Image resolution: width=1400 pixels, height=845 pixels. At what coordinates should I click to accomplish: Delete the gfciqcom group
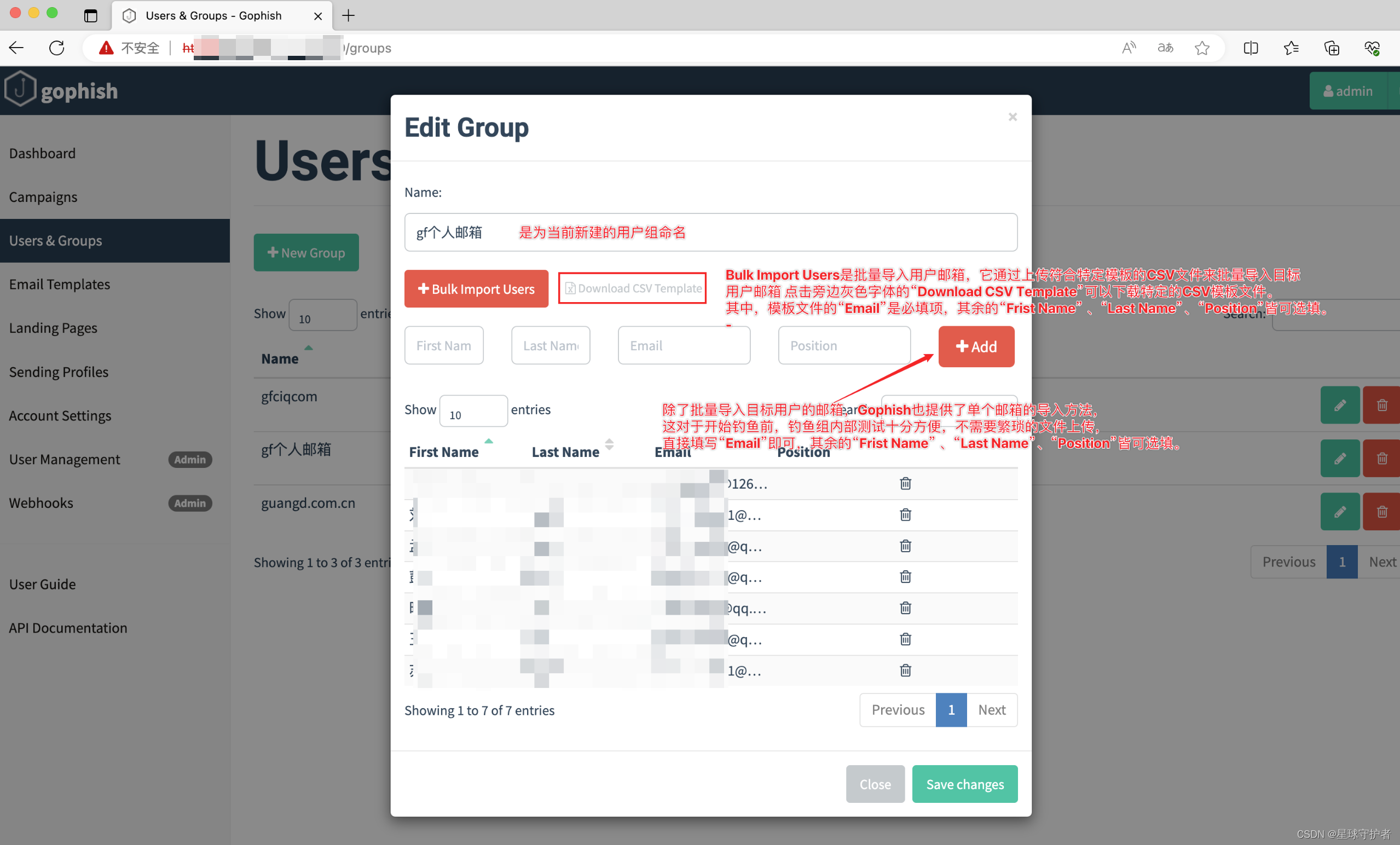coord(1381,405)
